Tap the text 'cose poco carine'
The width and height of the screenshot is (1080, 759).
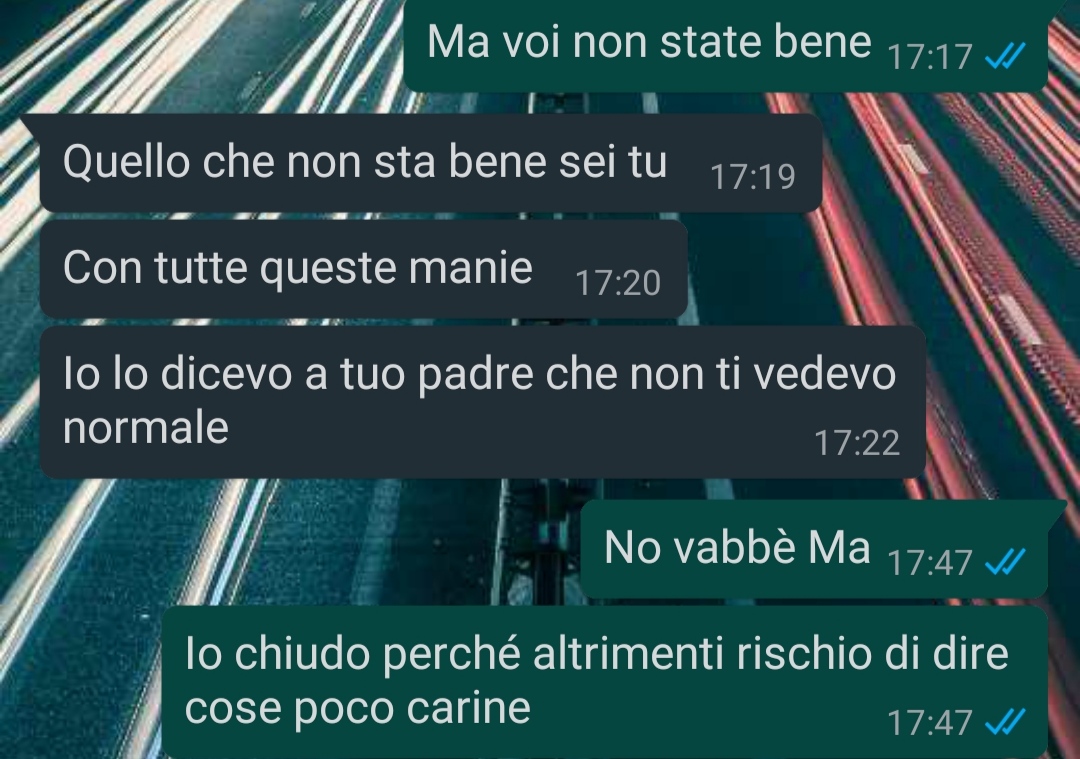click(357, 708)
